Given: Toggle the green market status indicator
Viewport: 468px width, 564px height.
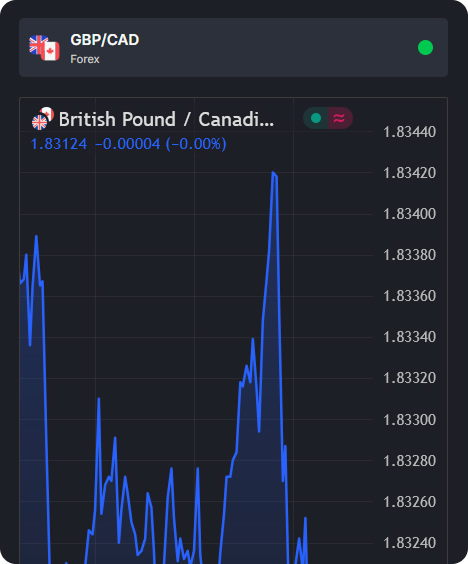Looking at the screenshot, I should (316, 118).
